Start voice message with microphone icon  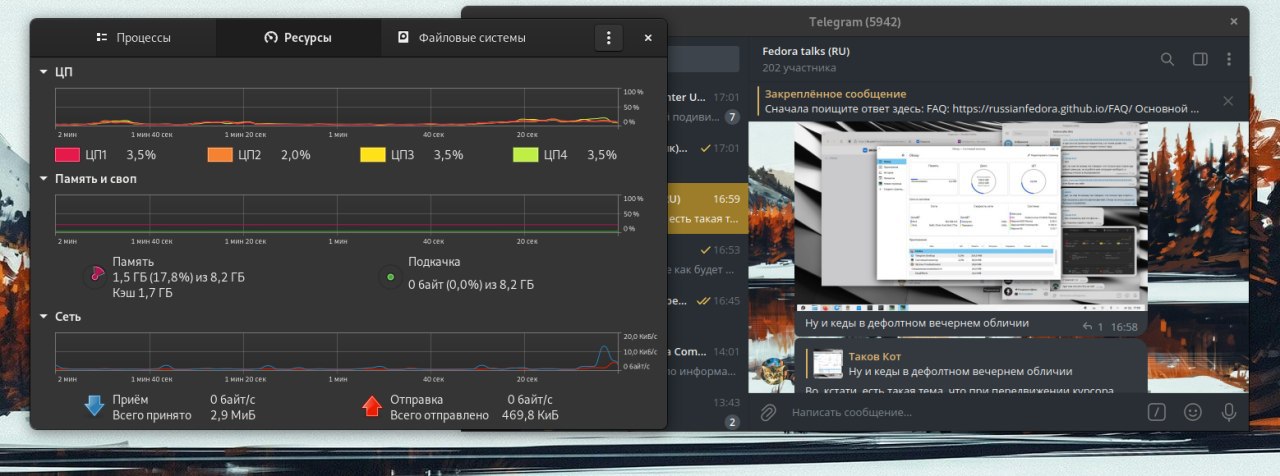tap(1228, 412)
